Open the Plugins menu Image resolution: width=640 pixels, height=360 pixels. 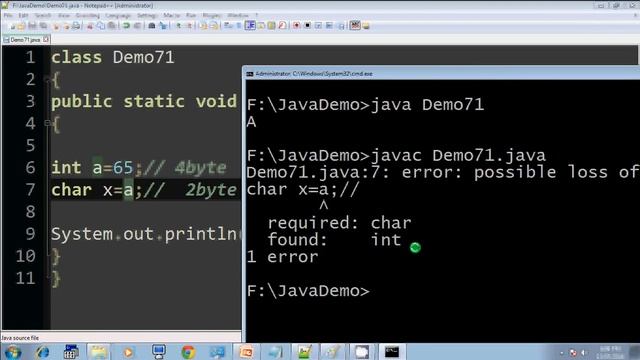pos(212,16)
